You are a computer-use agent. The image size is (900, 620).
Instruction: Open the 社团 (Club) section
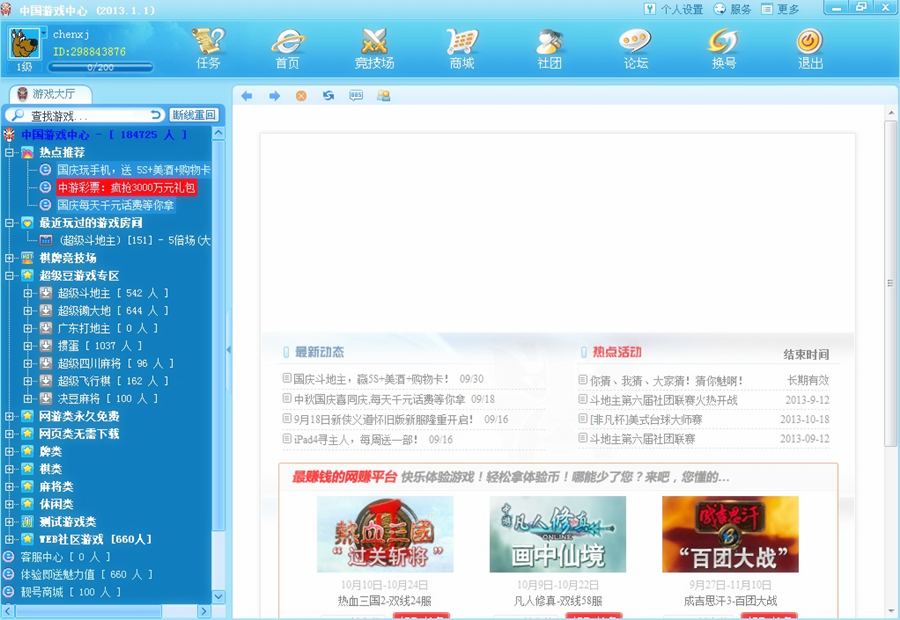(x=548, y=47)
